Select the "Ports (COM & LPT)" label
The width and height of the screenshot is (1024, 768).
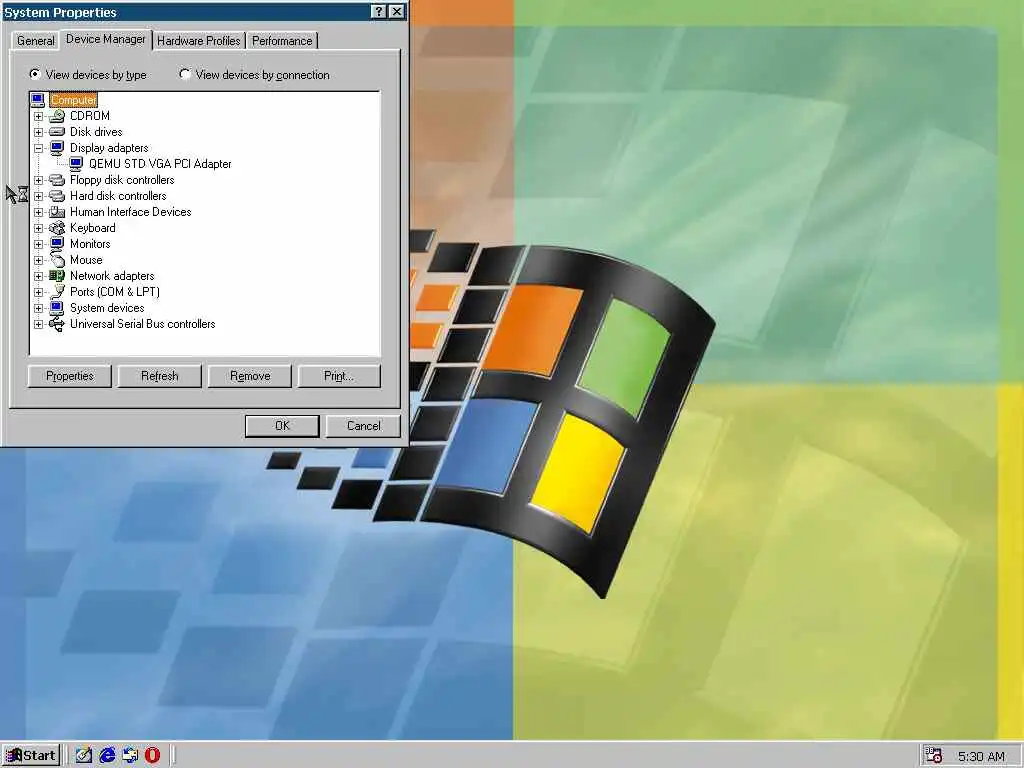tap(115, 292)
